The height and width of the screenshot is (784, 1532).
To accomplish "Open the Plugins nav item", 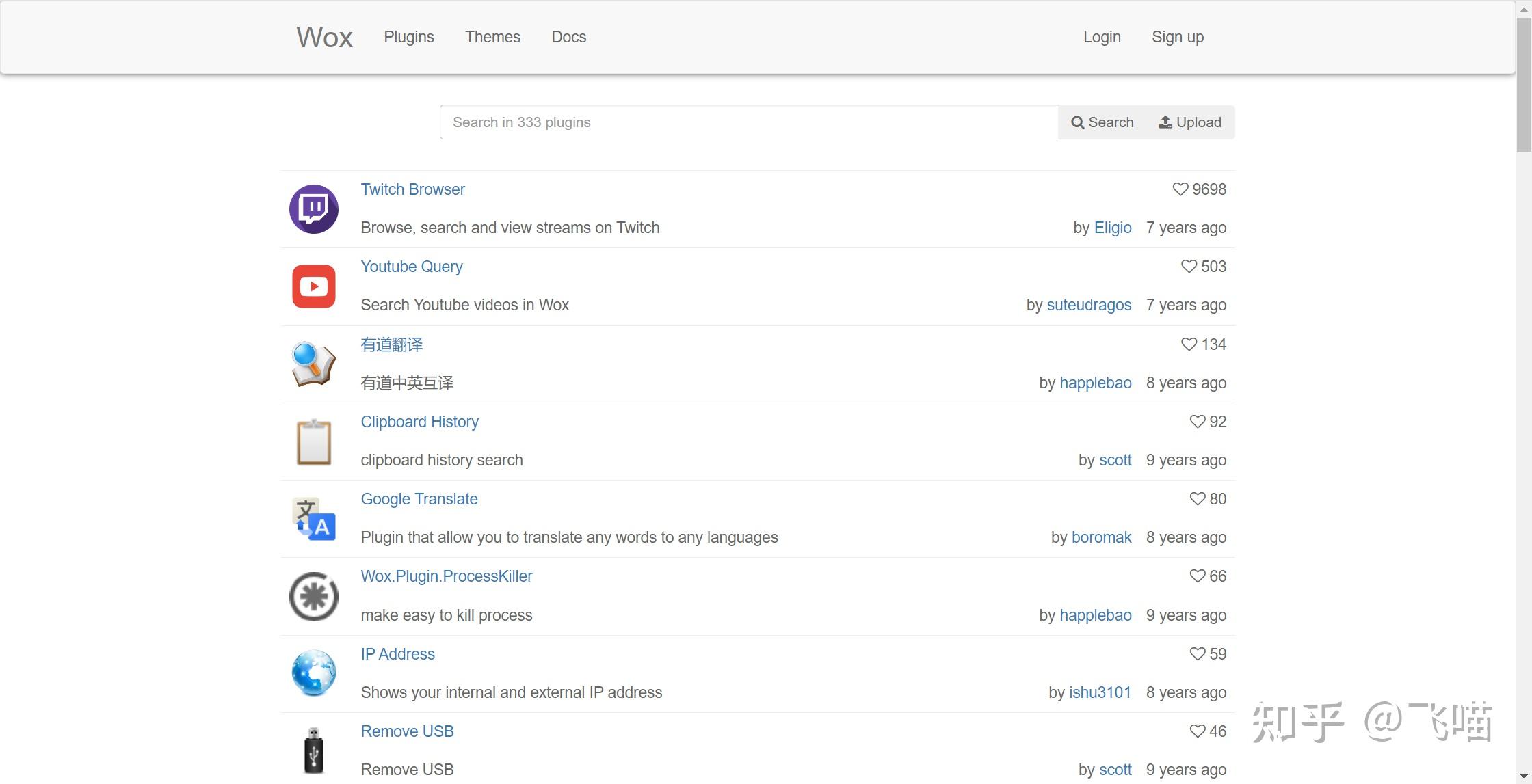I will (x=408, y=37).
